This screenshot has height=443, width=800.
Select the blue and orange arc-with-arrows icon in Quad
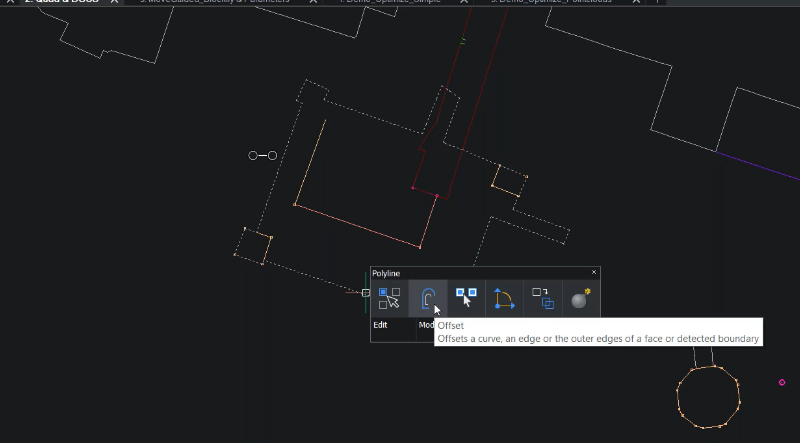point(505,299)
